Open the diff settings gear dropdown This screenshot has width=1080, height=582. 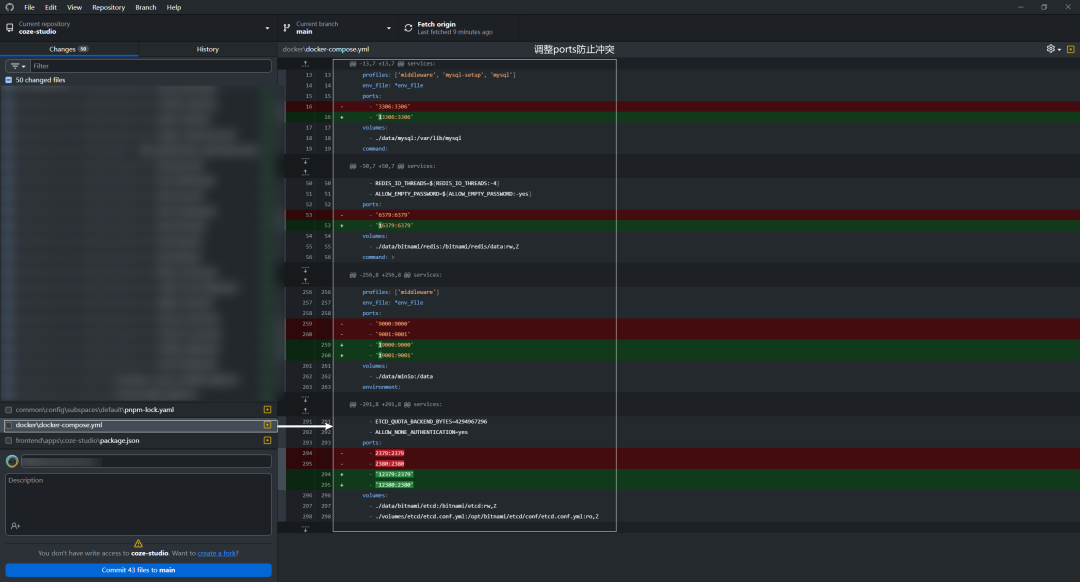1053,49
